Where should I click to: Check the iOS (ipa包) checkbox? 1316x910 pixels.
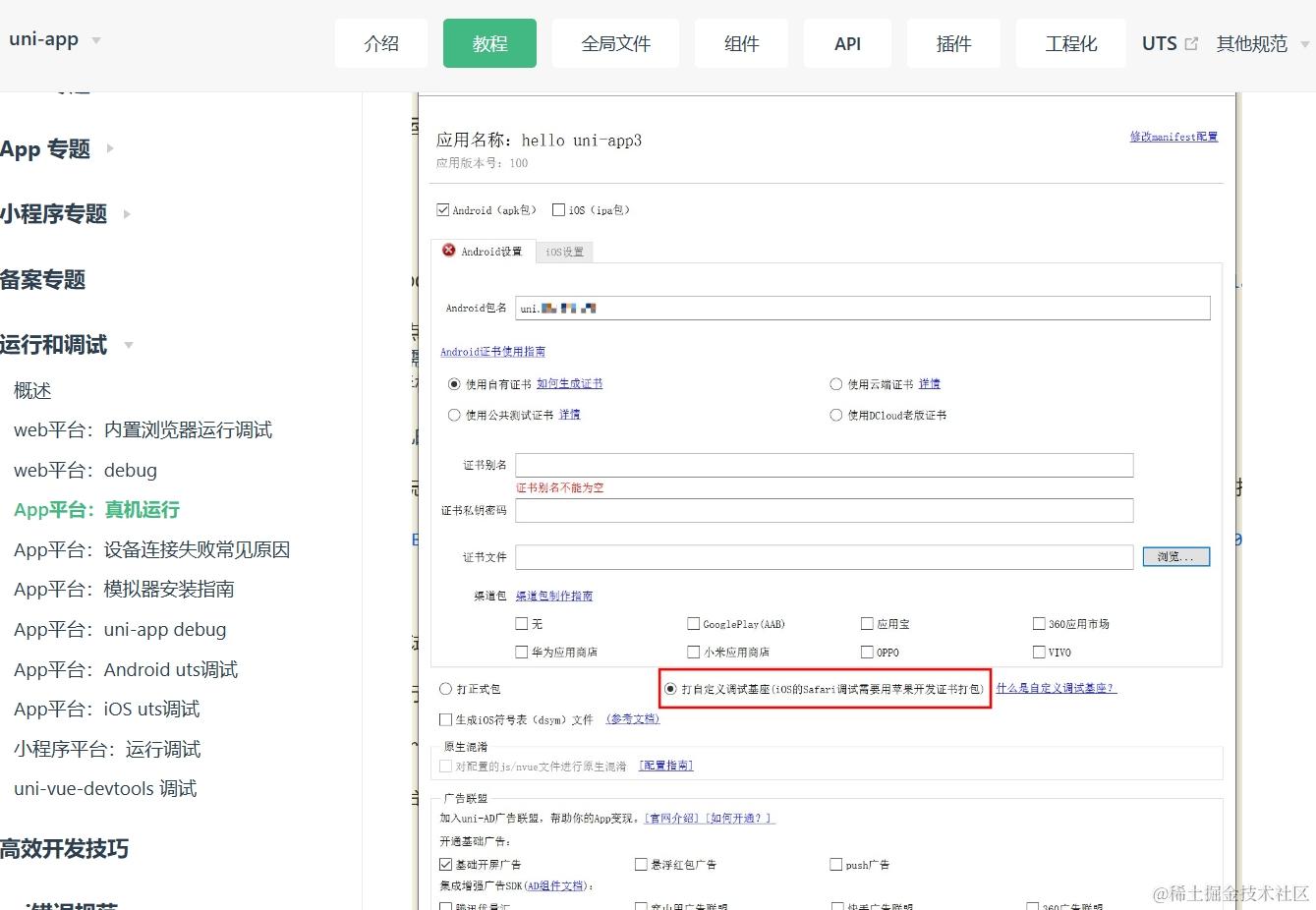558,209
